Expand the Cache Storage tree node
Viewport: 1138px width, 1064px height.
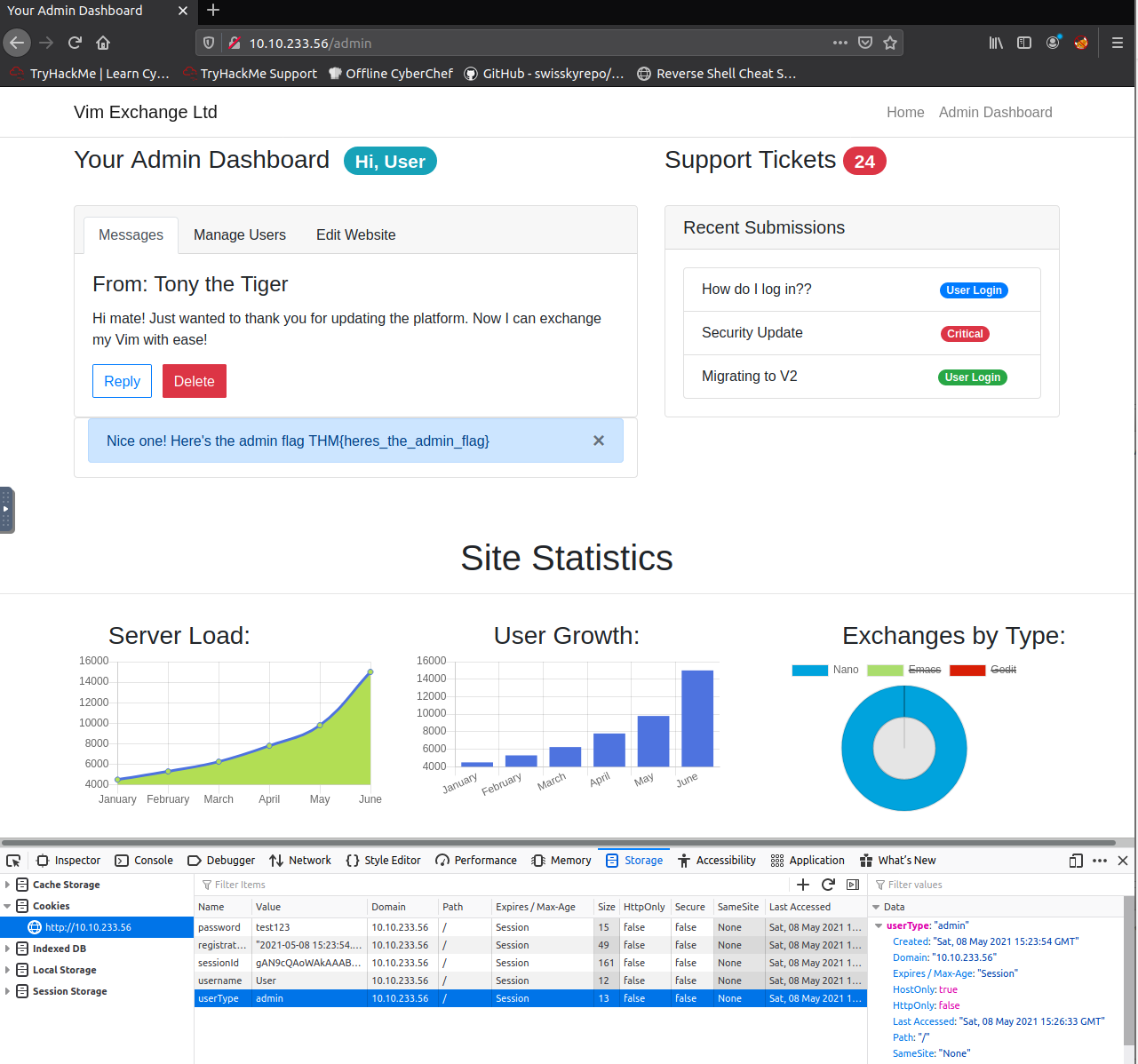point(8,885)
